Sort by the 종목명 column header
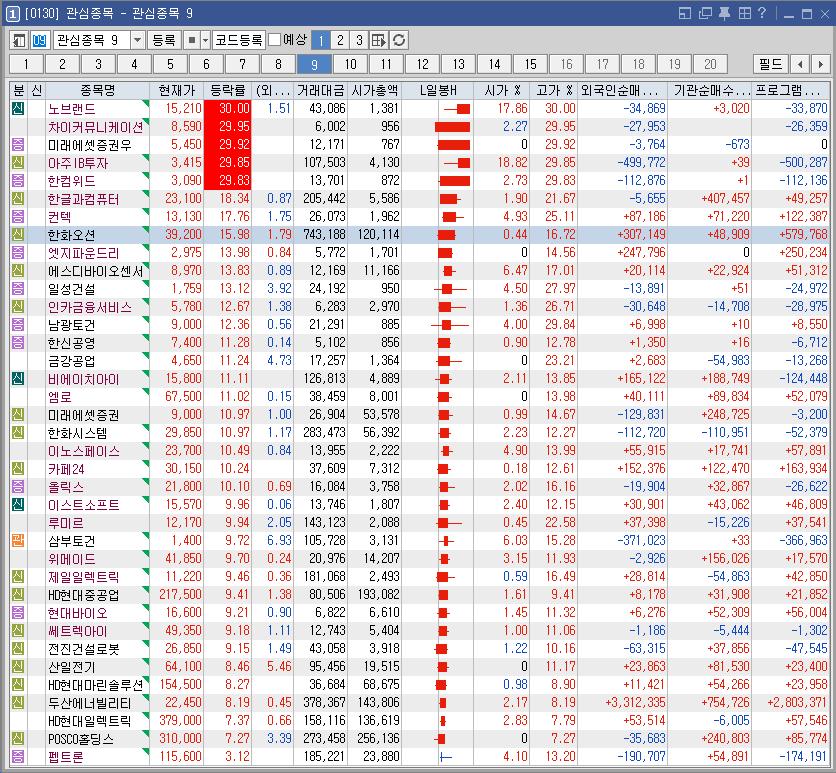 pos(98,91)
